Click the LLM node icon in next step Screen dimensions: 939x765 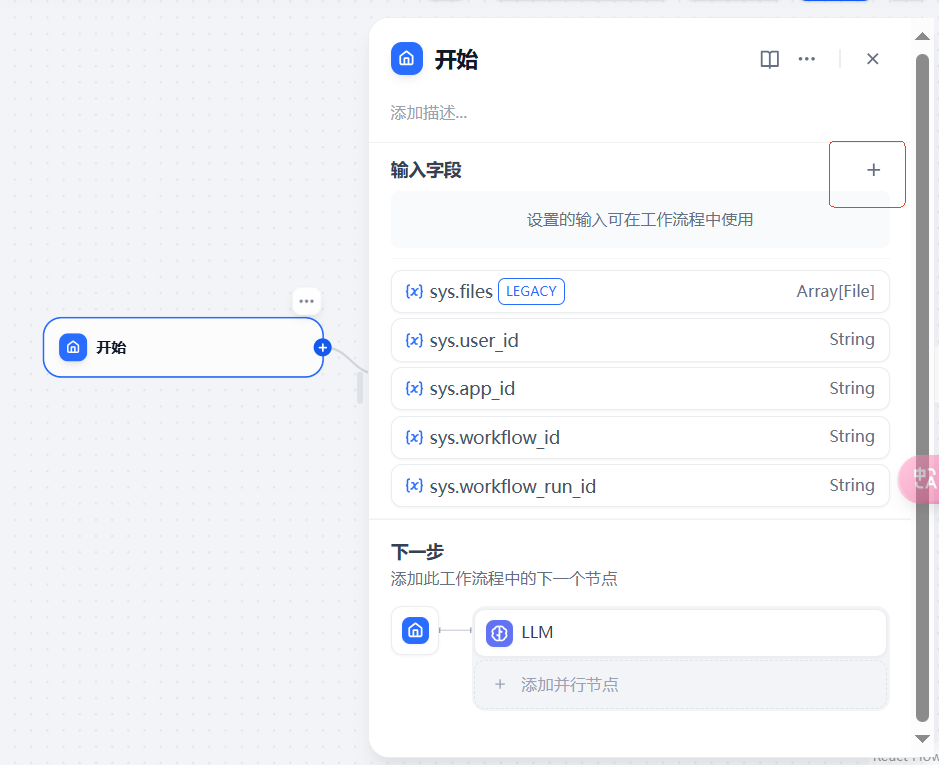pyautogui.click(x=499, y=633)
